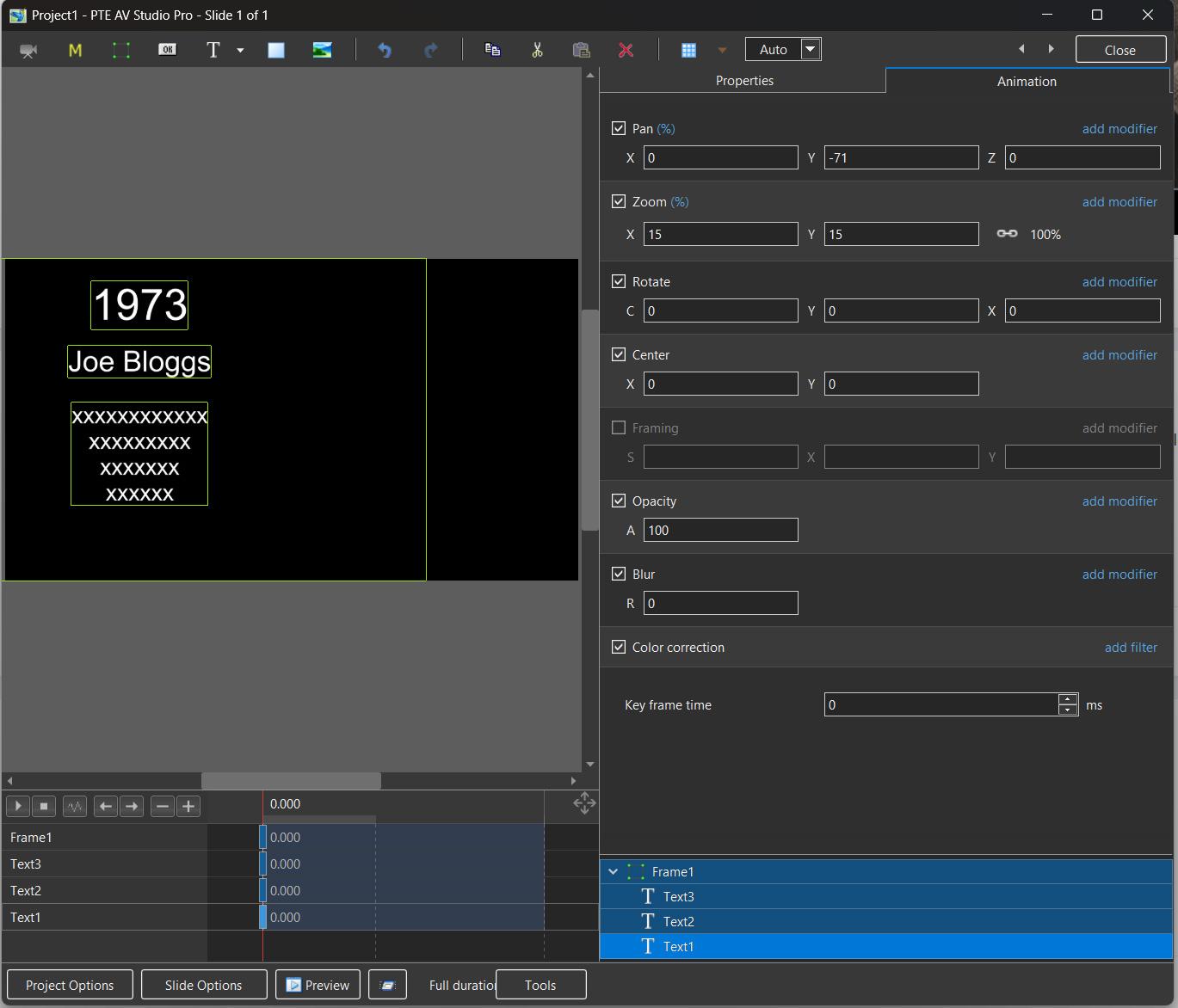Toggle the Opacity checkbox

coord(619,501)
